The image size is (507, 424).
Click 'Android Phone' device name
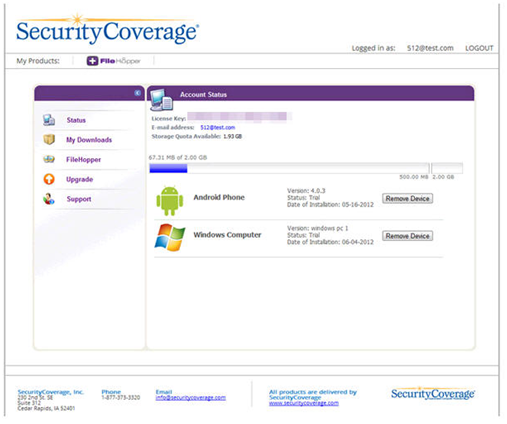tap(219, 197)
